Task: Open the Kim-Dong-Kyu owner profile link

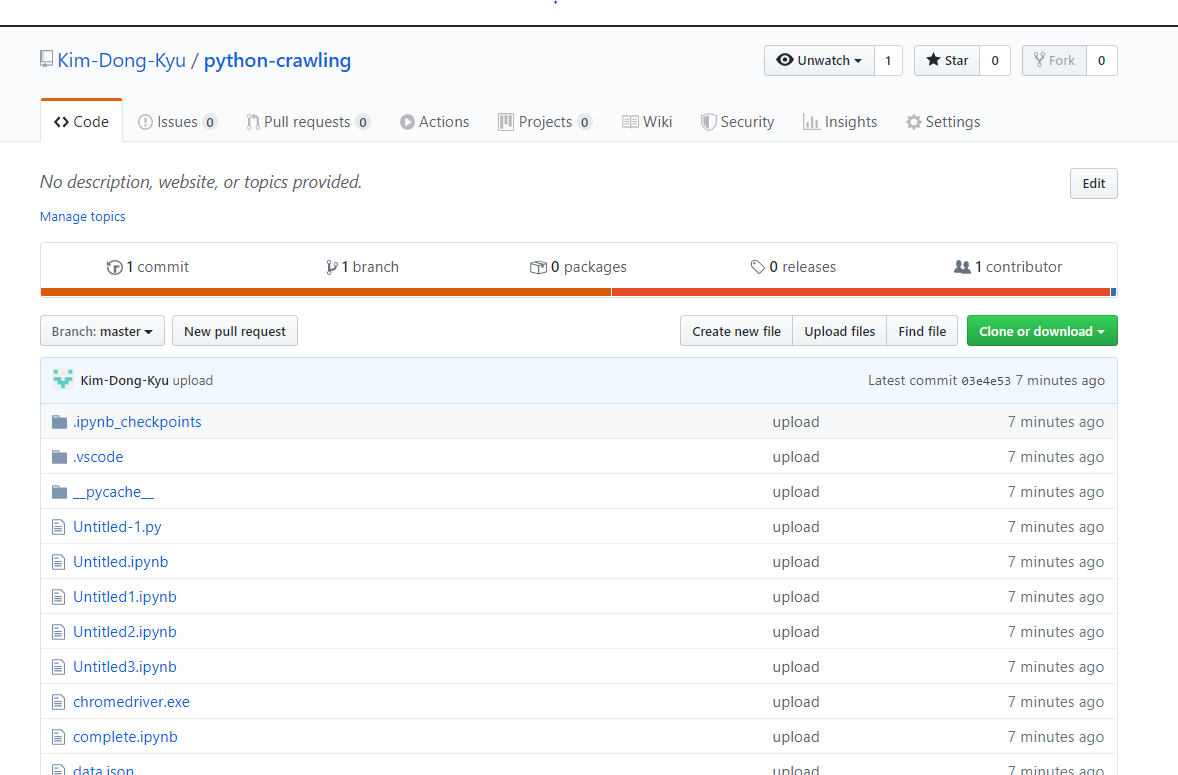Action: (x=122, y=61)
